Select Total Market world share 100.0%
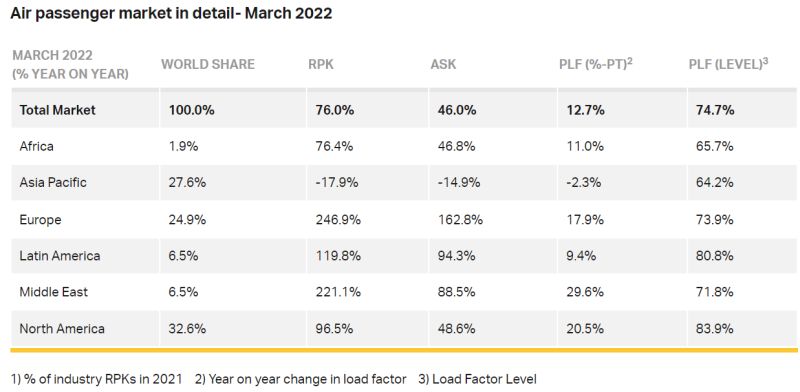The width and height of the screenshot is (800, 392). coord(191,110)
